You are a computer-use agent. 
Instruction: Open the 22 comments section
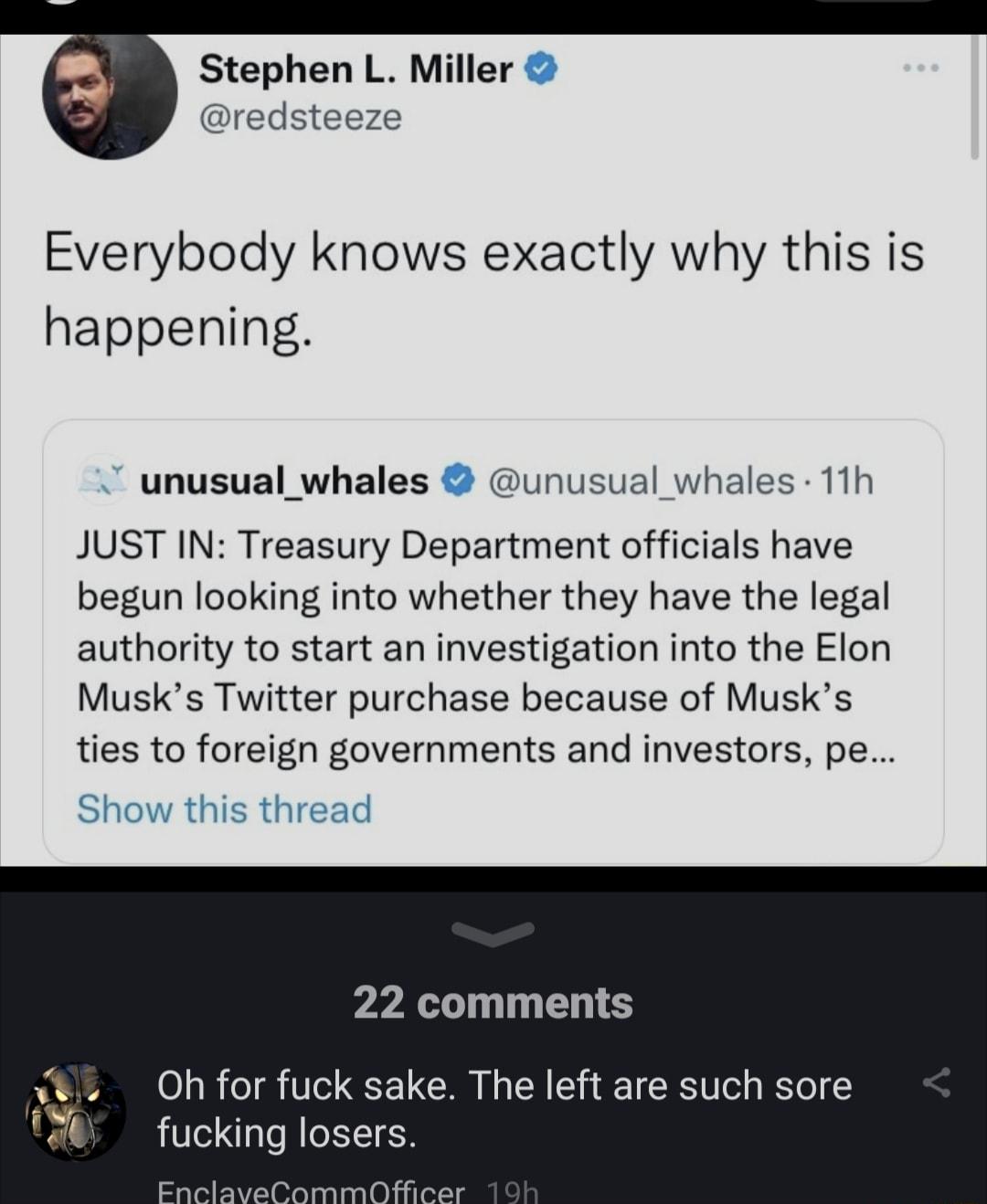point(493,1001)
